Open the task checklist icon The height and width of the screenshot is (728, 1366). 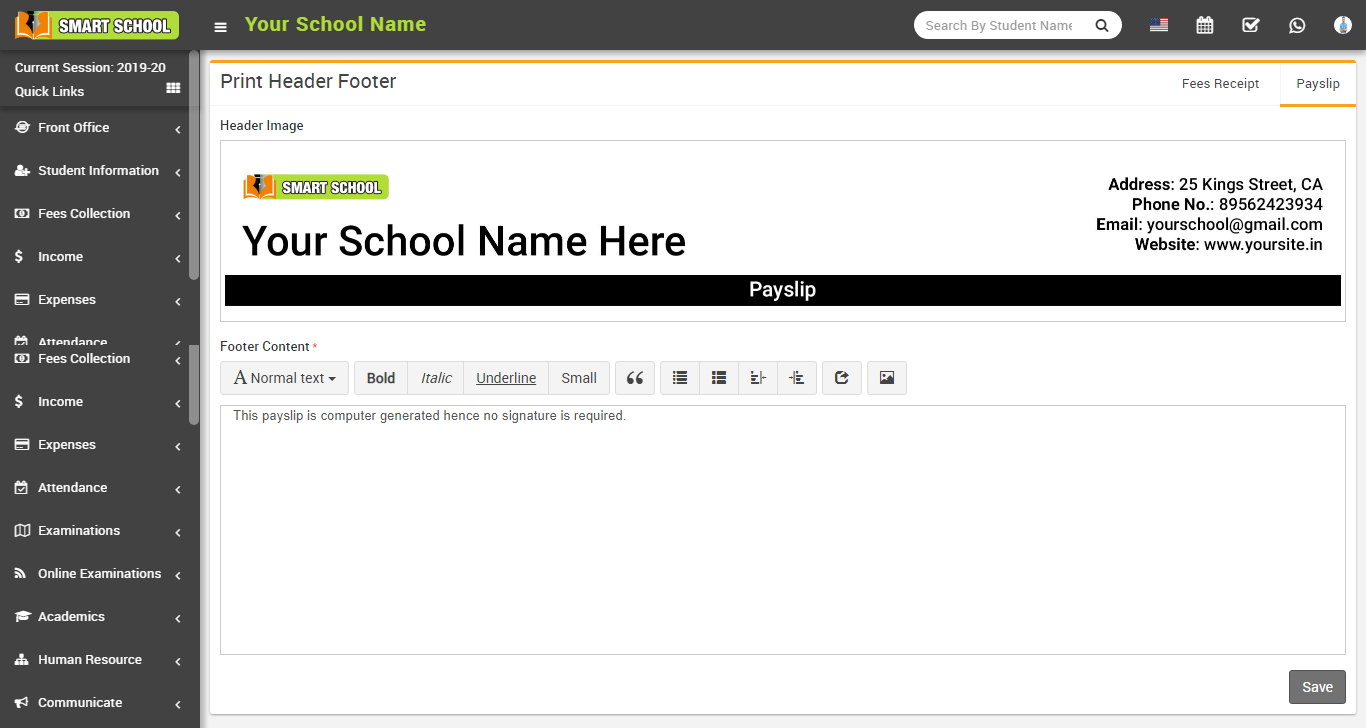[1250, 26]
